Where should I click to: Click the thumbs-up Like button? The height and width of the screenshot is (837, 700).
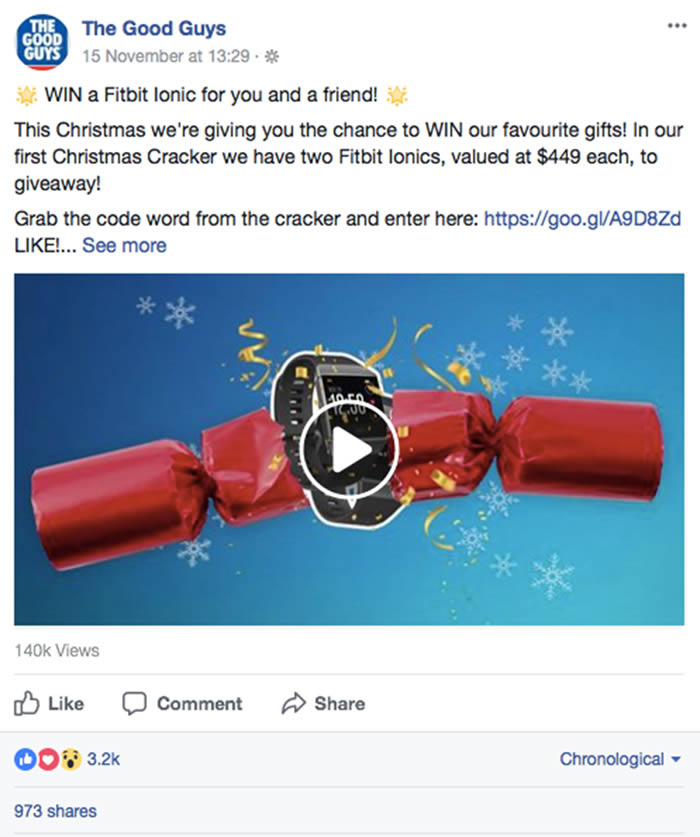coord(49,704)
